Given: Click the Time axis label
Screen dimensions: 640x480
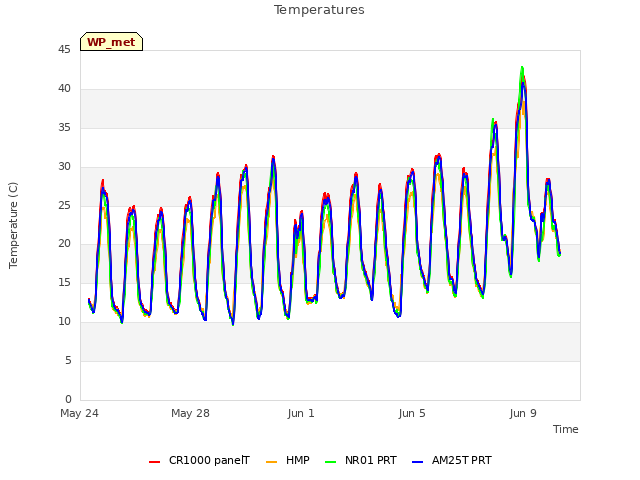Looking at the screenshot, I should tap(566, 429).
